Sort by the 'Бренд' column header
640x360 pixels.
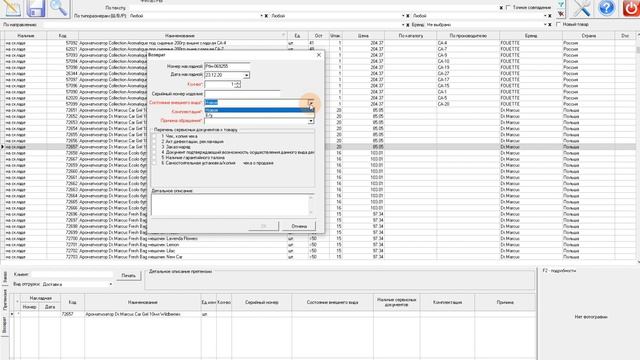pos(531,36)
